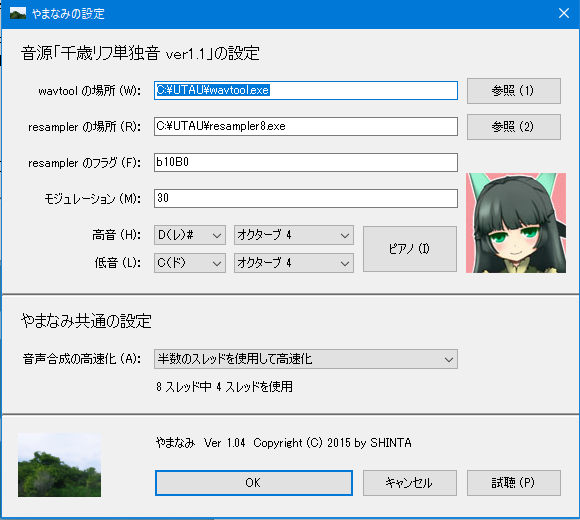
Task: Open the 音声合成の高速化 thread acceleration dropdown
Action: click(306, 359)
